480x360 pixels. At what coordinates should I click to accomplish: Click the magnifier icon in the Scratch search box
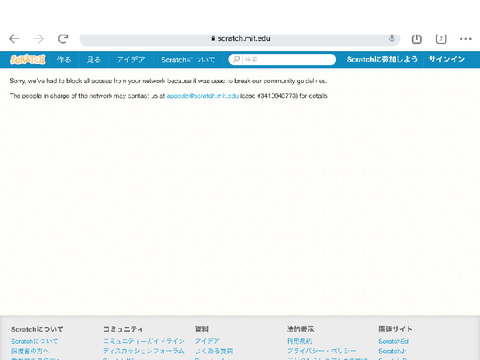click(236, 59)
